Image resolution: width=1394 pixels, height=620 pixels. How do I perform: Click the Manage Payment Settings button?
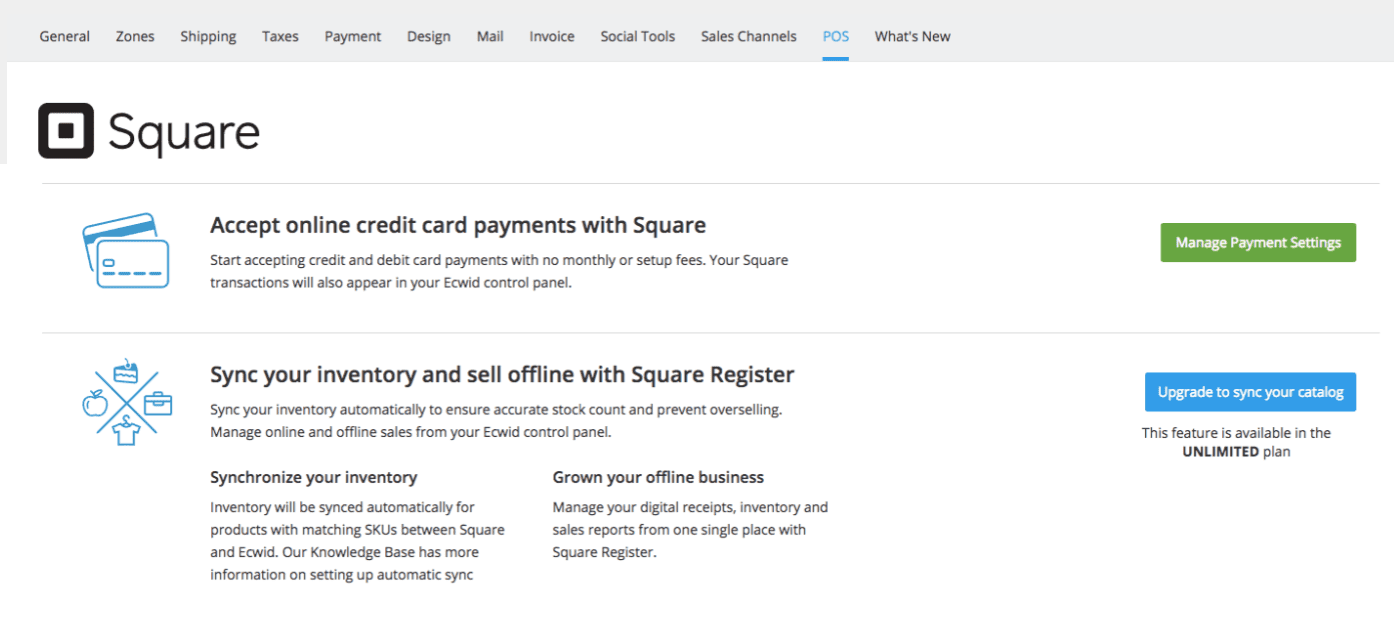(x=1258, y=242)
